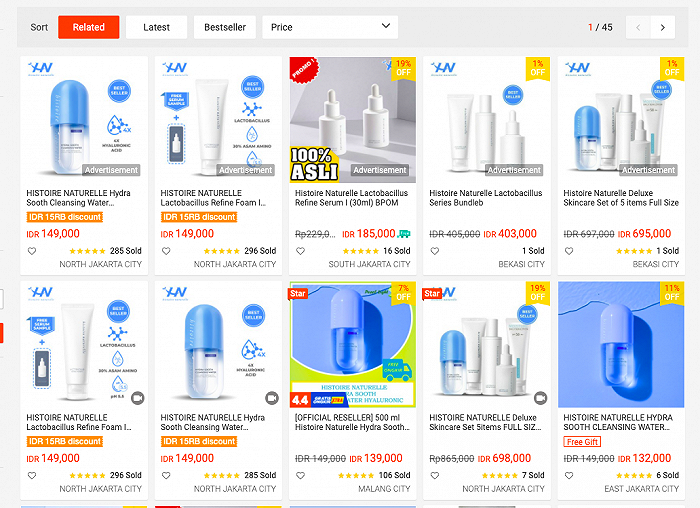Click previous page arrow in pagination
Screen dimensions: 700x508
638,28
